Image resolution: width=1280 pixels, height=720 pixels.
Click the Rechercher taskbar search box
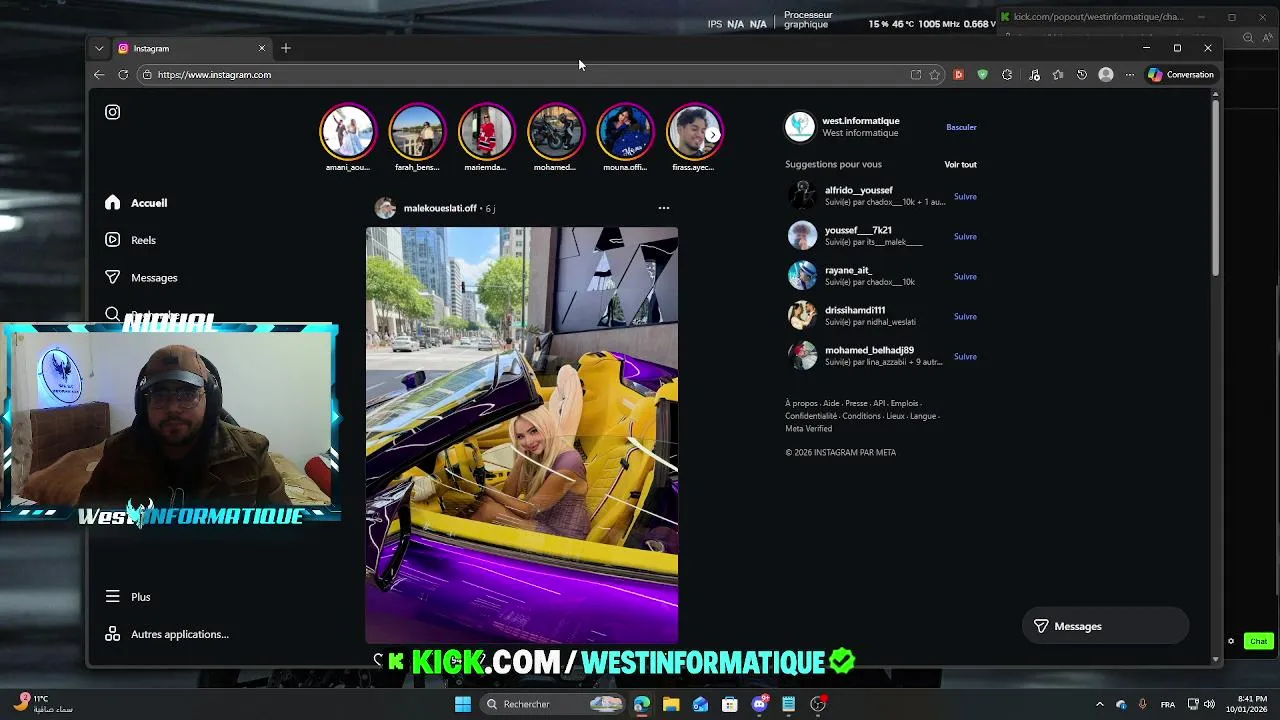tap(553, 704)
